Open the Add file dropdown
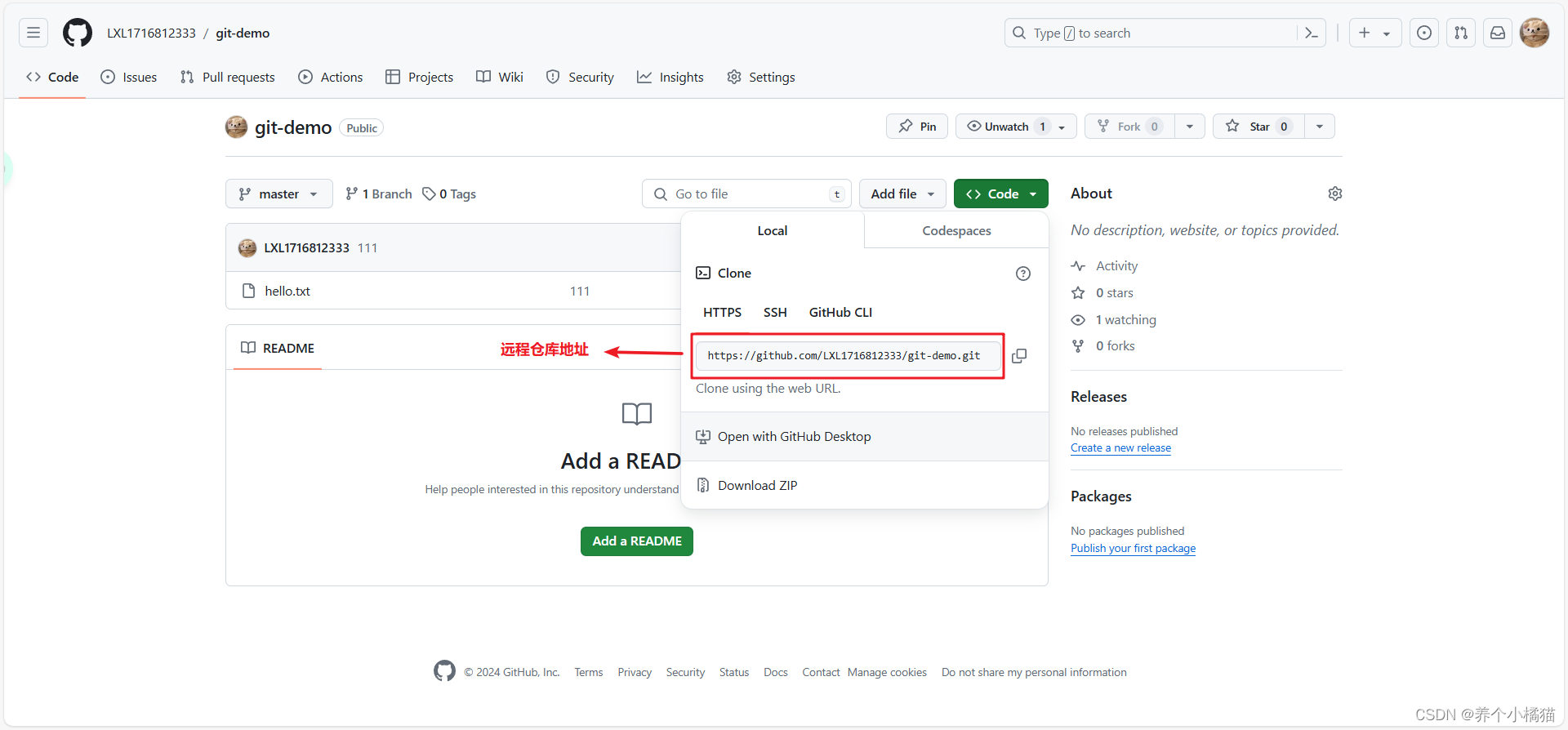 click(x=902, y=194)
